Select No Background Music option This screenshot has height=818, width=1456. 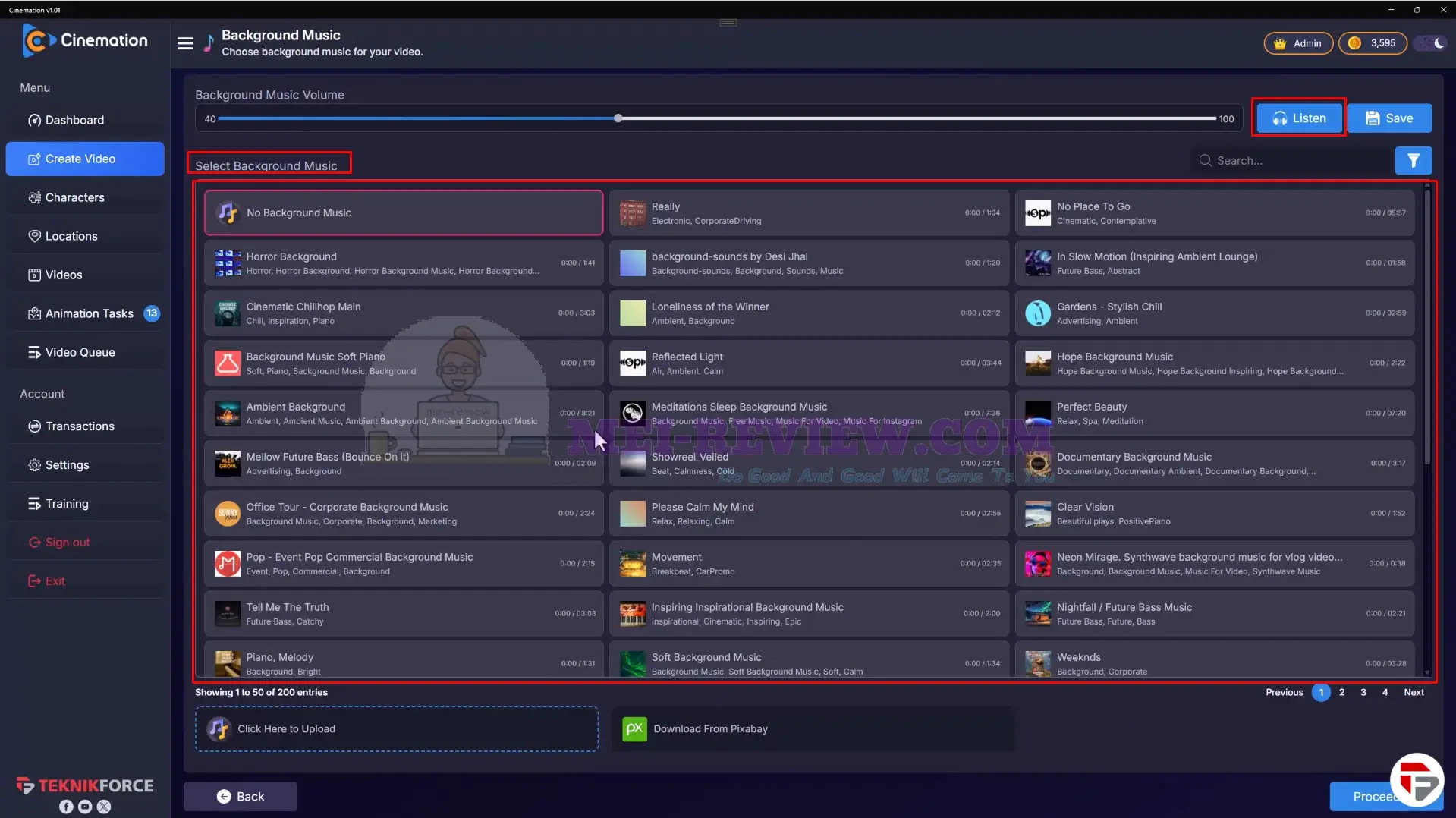[x=404, y=212]
